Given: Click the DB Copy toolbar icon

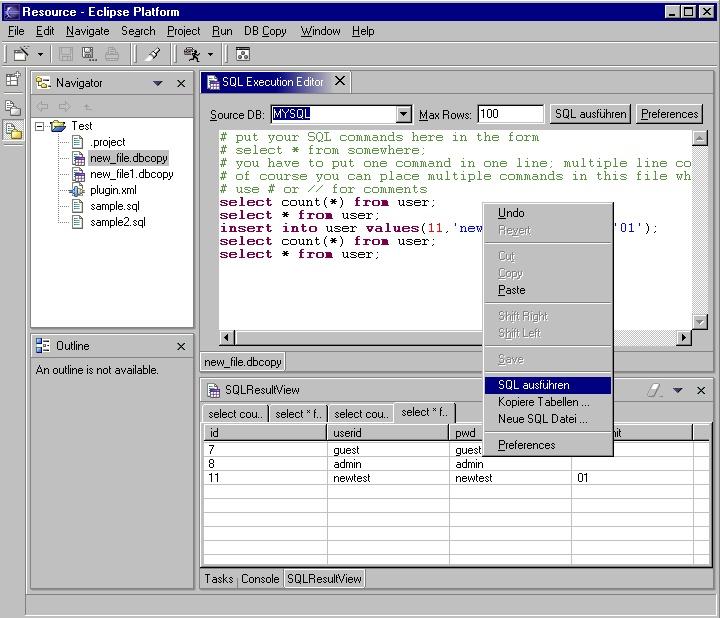Looking at the screenshot, I should tap(243, 54).
